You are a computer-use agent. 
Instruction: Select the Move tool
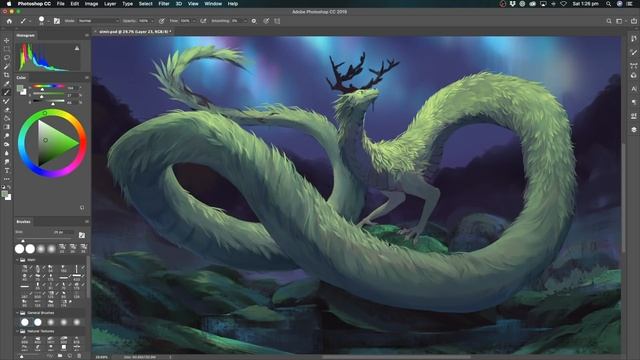click(7, 40)
